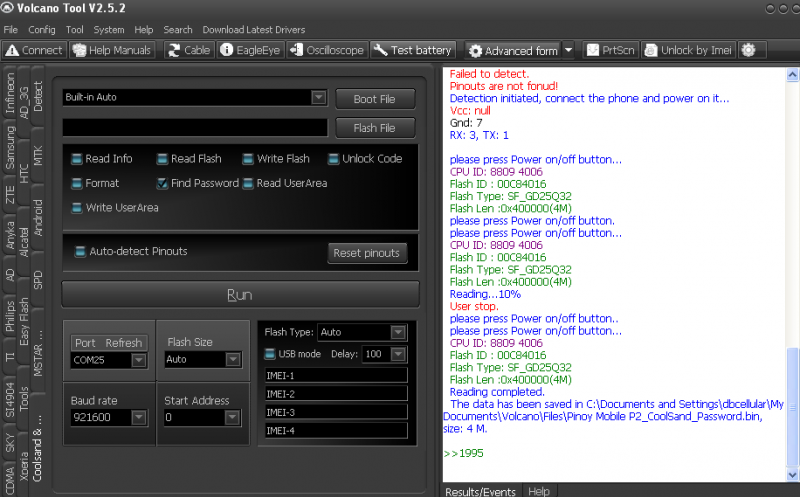Click the Reset pinouts button
Screen dimensions: 800x497
coord(366,253)
